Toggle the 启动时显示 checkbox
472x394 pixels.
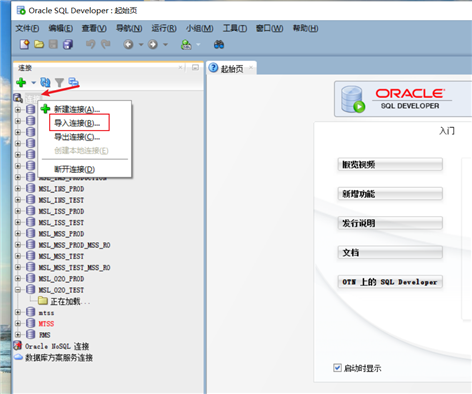tap(337, 368)
